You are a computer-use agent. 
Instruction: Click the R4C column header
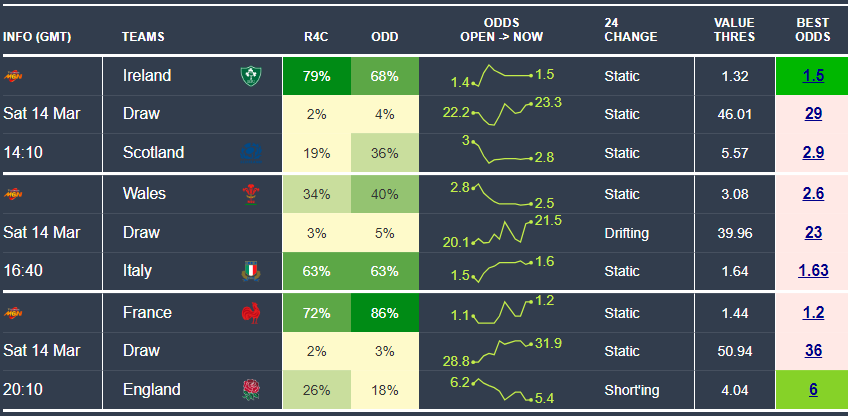pyautogui.click(x=316, y=37)
